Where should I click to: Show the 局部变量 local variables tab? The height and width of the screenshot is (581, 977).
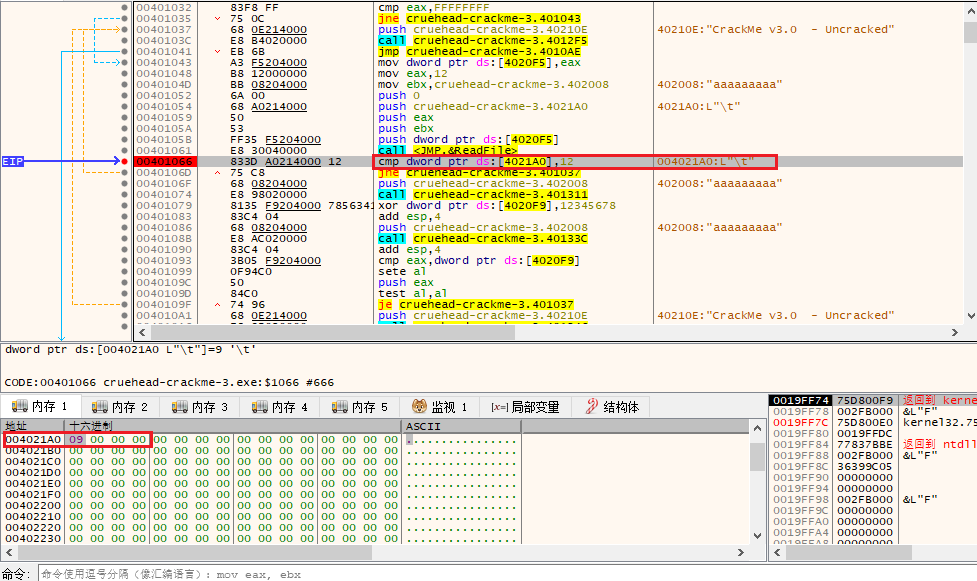pyautogui.click(x=525, y=407)
